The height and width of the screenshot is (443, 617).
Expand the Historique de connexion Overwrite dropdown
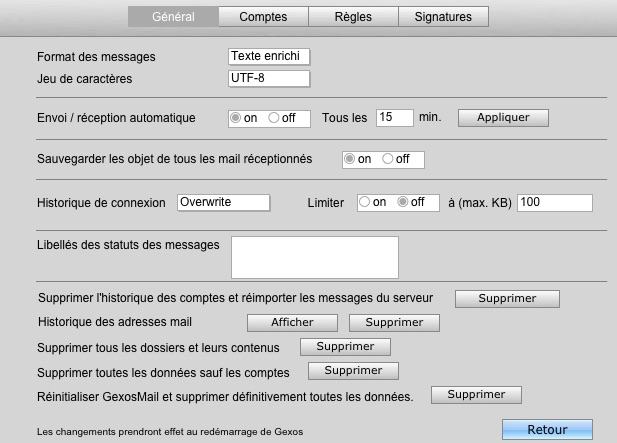tap(224, 202)
